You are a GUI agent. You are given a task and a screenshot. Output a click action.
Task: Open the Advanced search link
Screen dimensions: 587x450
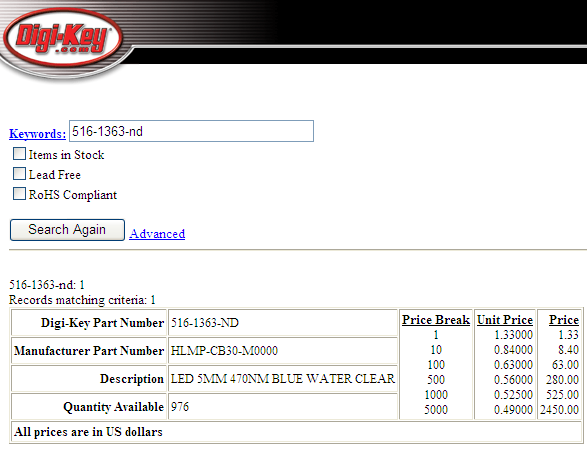pos(157,234)
